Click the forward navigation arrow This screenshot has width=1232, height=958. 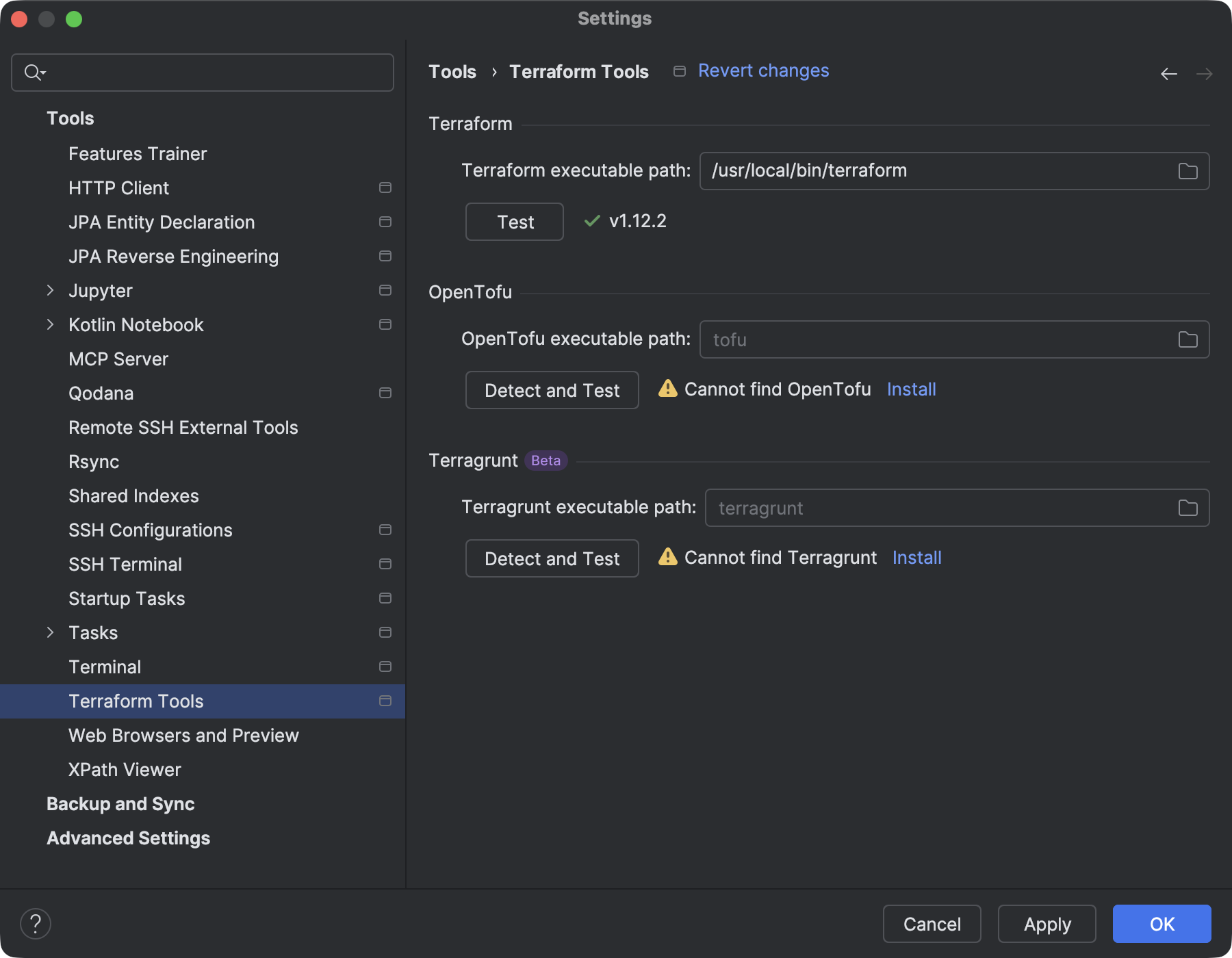(x=1205, y=74)
